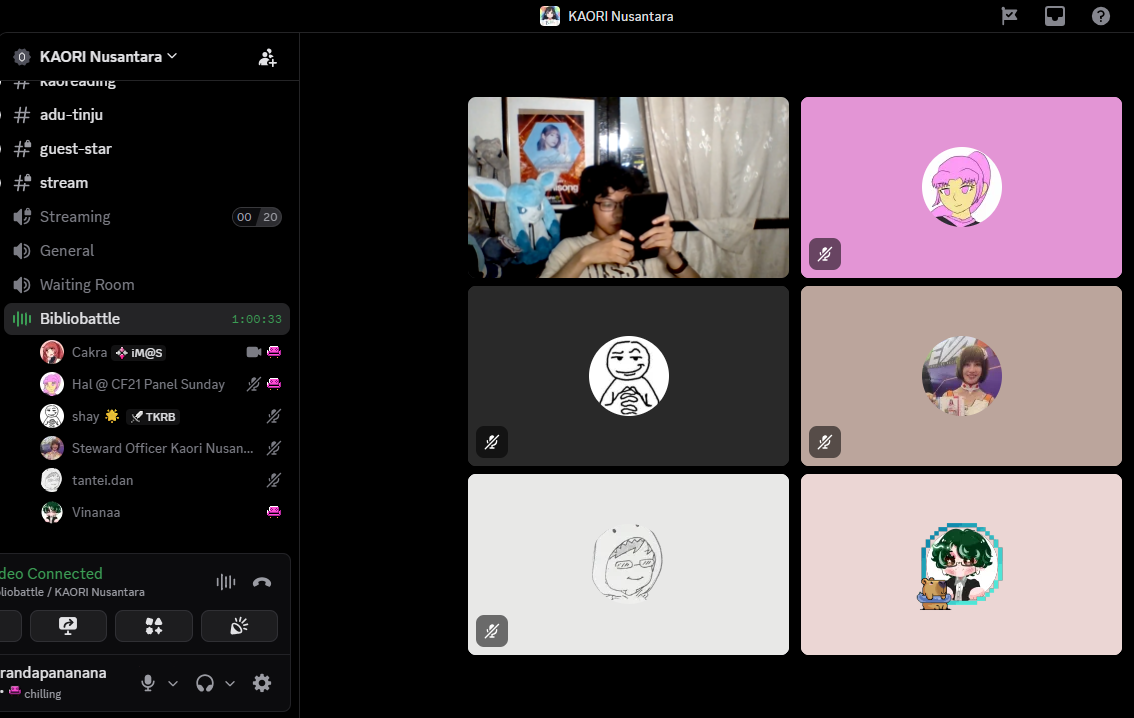Click the Video Connected status text
The height and width of the screenshot is (718, 1134).
(x=52, y=573)
